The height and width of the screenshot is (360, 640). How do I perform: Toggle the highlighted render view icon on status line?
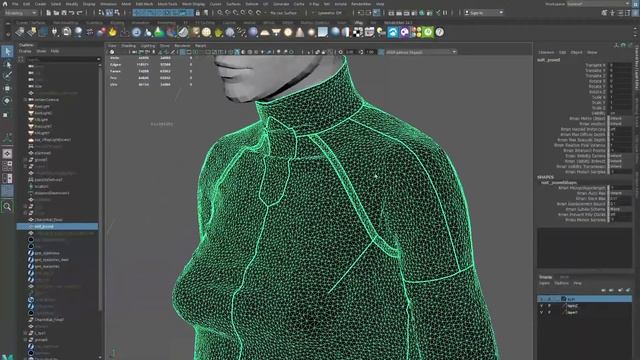pos(377,13)
